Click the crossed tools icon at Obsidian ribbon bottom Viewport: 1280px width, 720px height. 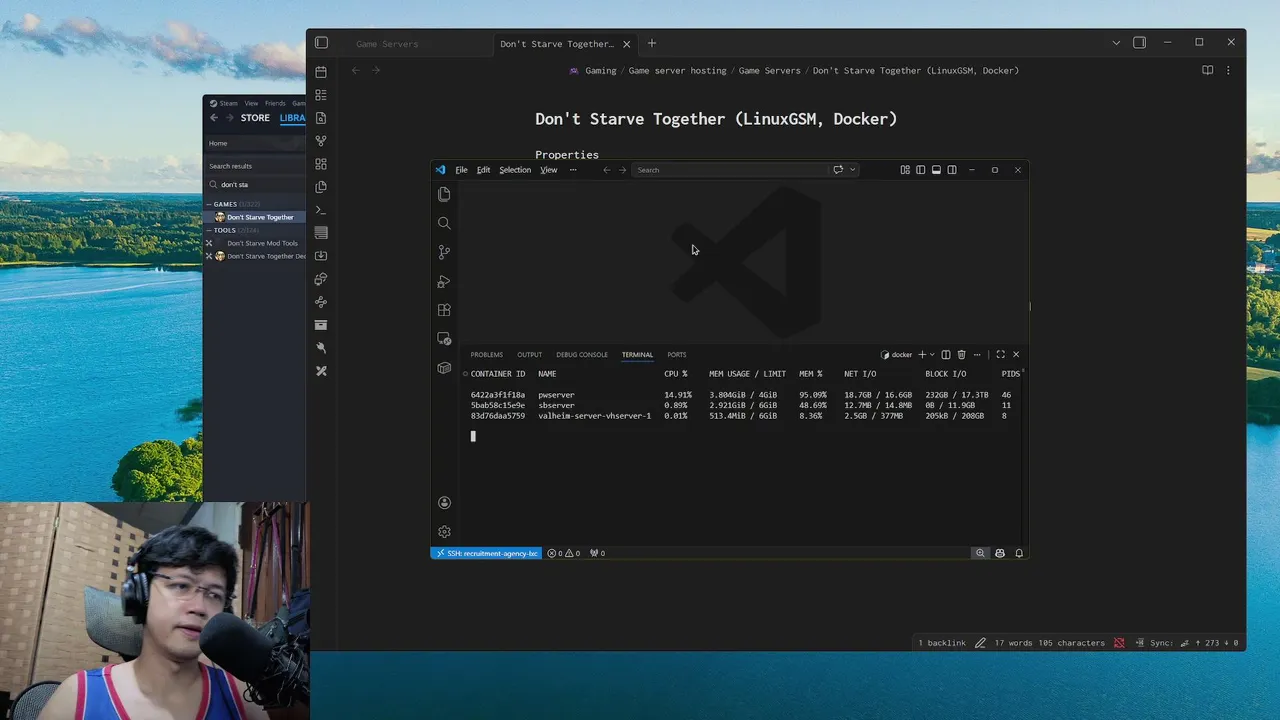[321, 371]
